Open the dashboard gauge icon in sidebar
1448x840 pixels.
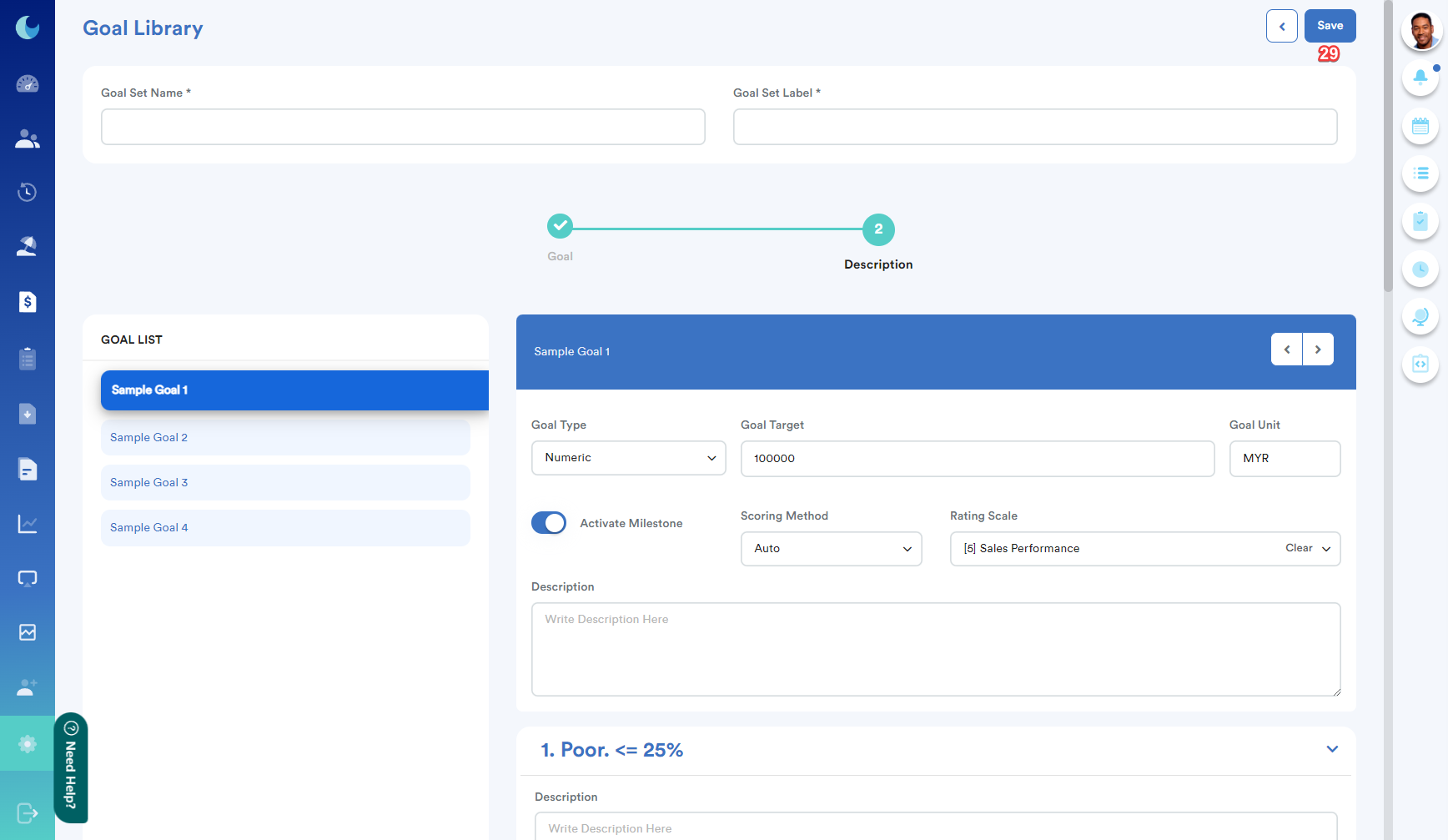pyautogui.click(x=28, y=83)
